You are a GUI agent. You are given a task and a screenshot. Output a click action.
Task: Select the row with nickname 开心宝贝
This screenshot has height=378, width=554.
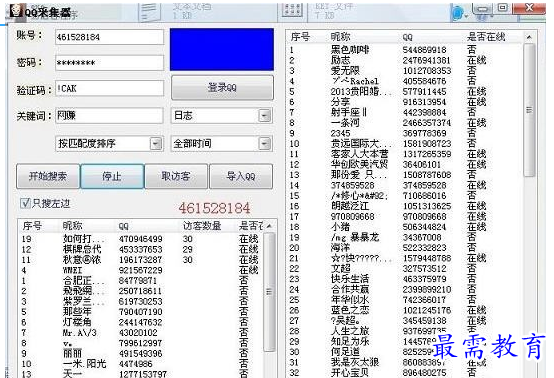click(x=405, y=372)
